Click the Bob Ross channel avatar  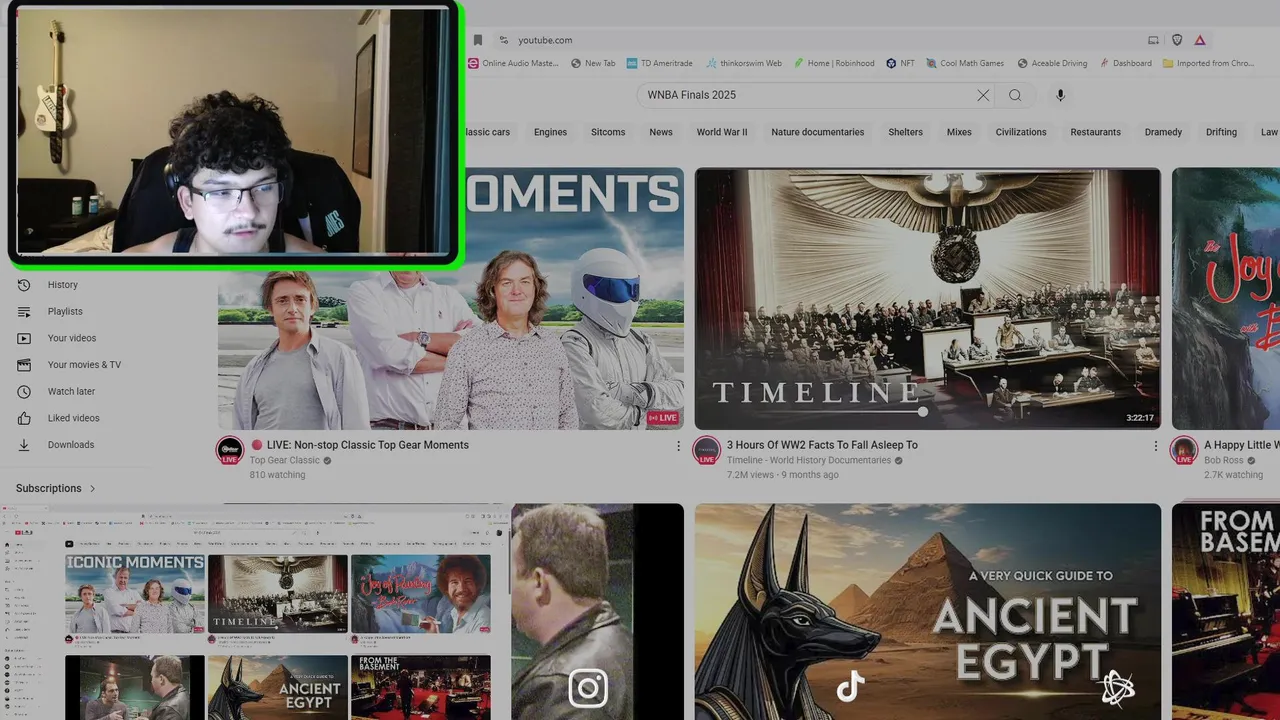coord(1184,450)
